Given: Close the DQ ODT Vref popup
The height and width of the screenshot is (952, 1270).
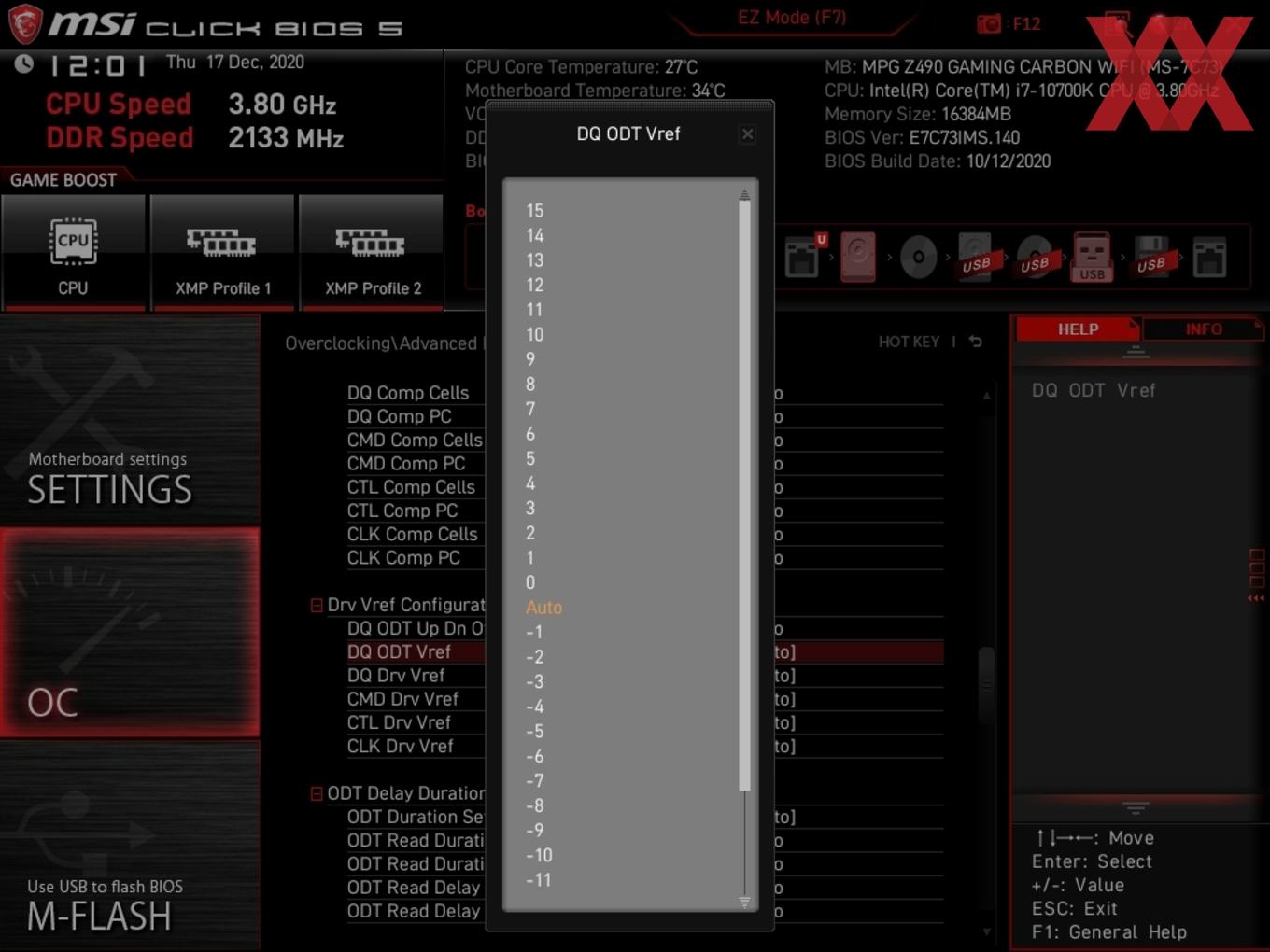Looking at the screenshot, I should pos(747,134).
